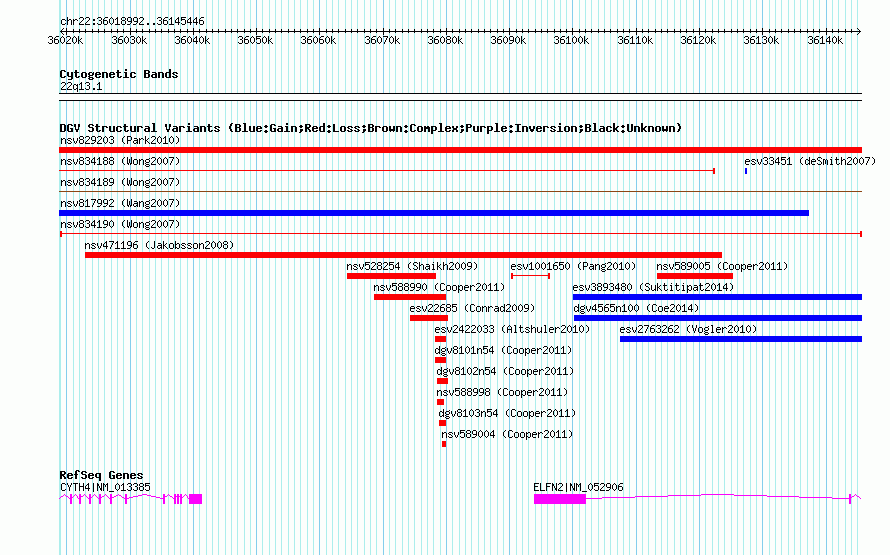Click the dgv8101n54 (Cooper2011) red bar
The width and height of the screenshot is (890, 555).
pyautogui.click(x=440, y=360)
